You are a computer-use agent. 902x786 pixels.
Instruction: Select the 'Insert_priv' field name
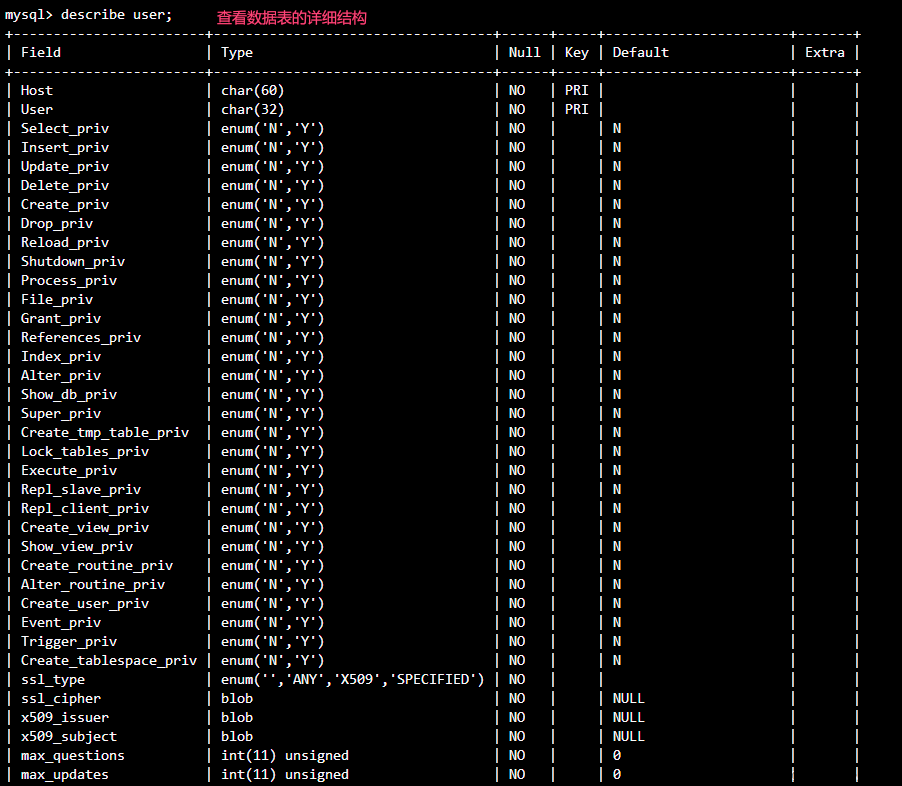[65, 147]
